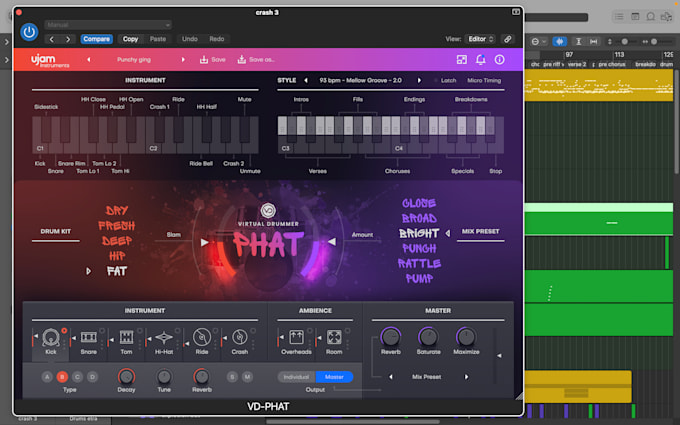This screenshot has height=425, width=680.
Task: Select the FRESH drum kit
Action: click(117, 226)
